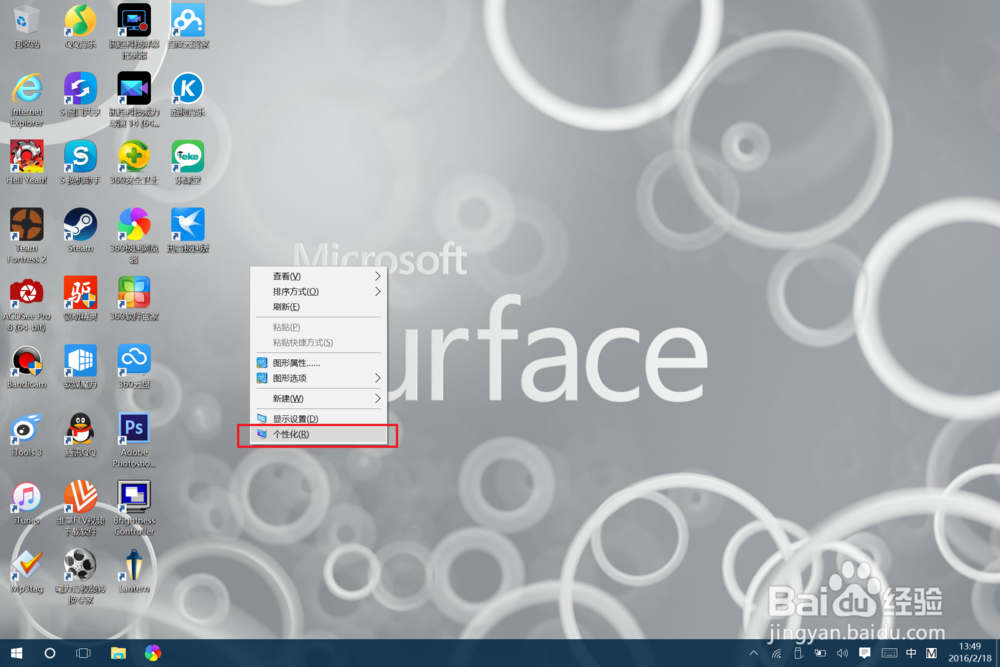Launch the blue S Skype-style shortcut

80,163
